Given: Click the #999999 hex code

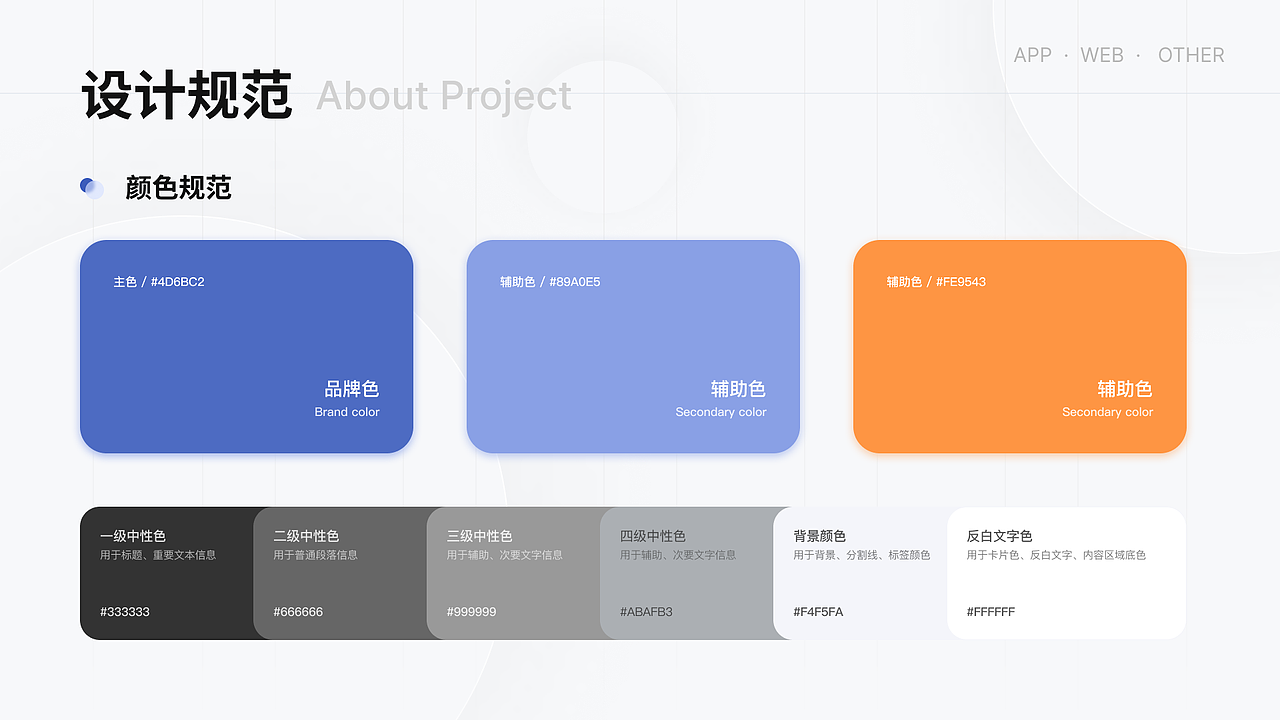Looking at the screenshot, I should click(472, 611).
